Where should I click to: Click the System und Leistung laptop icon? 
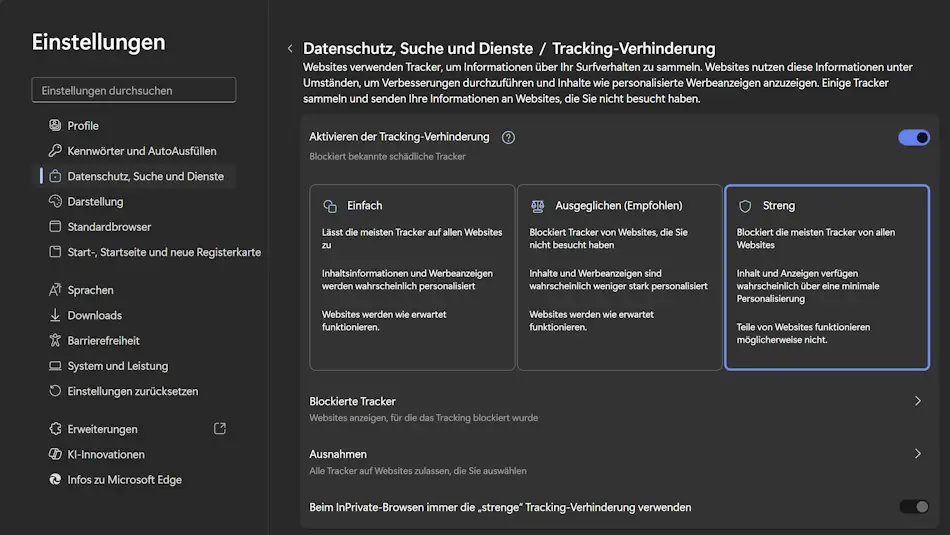pos(55,366)
